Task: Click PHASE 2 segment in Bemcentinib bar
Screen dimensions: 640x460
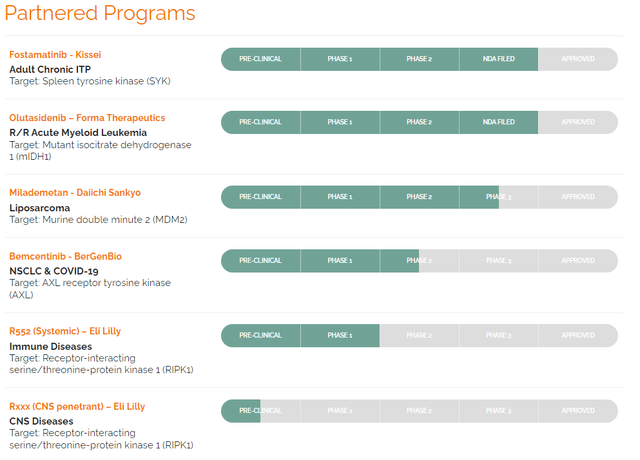Action: [x=419, y=261]
